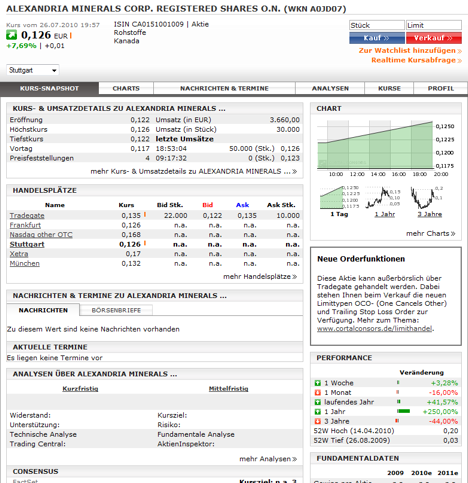
Task: Open the Nasdaq other OTC link
Action: click(41, 235)
